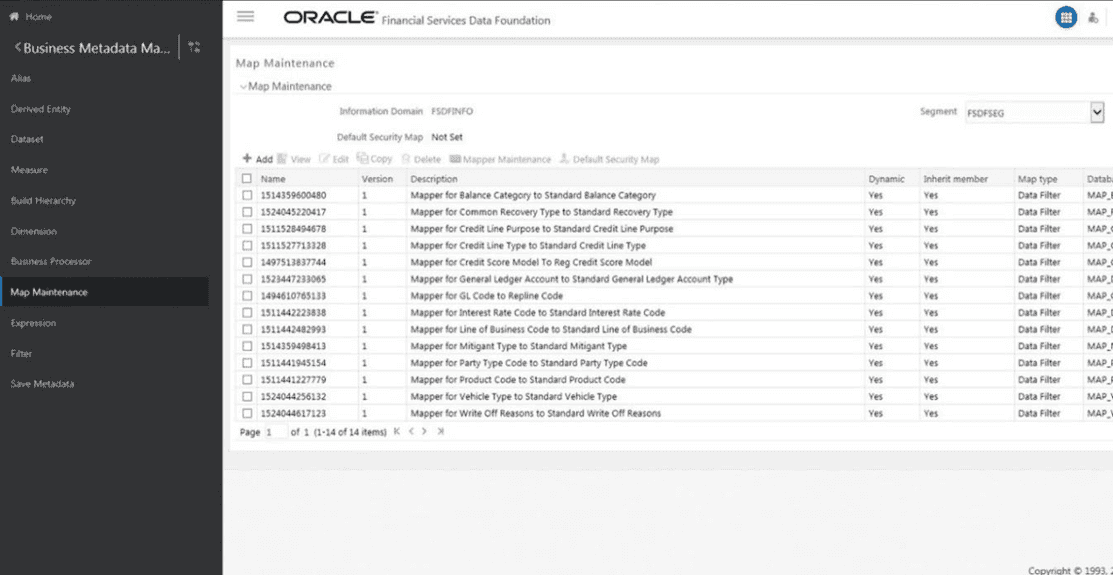Click the Edit toolbar button
Image resolution: width=1113 pixels, height=575 pixels.
coord(334,159)
